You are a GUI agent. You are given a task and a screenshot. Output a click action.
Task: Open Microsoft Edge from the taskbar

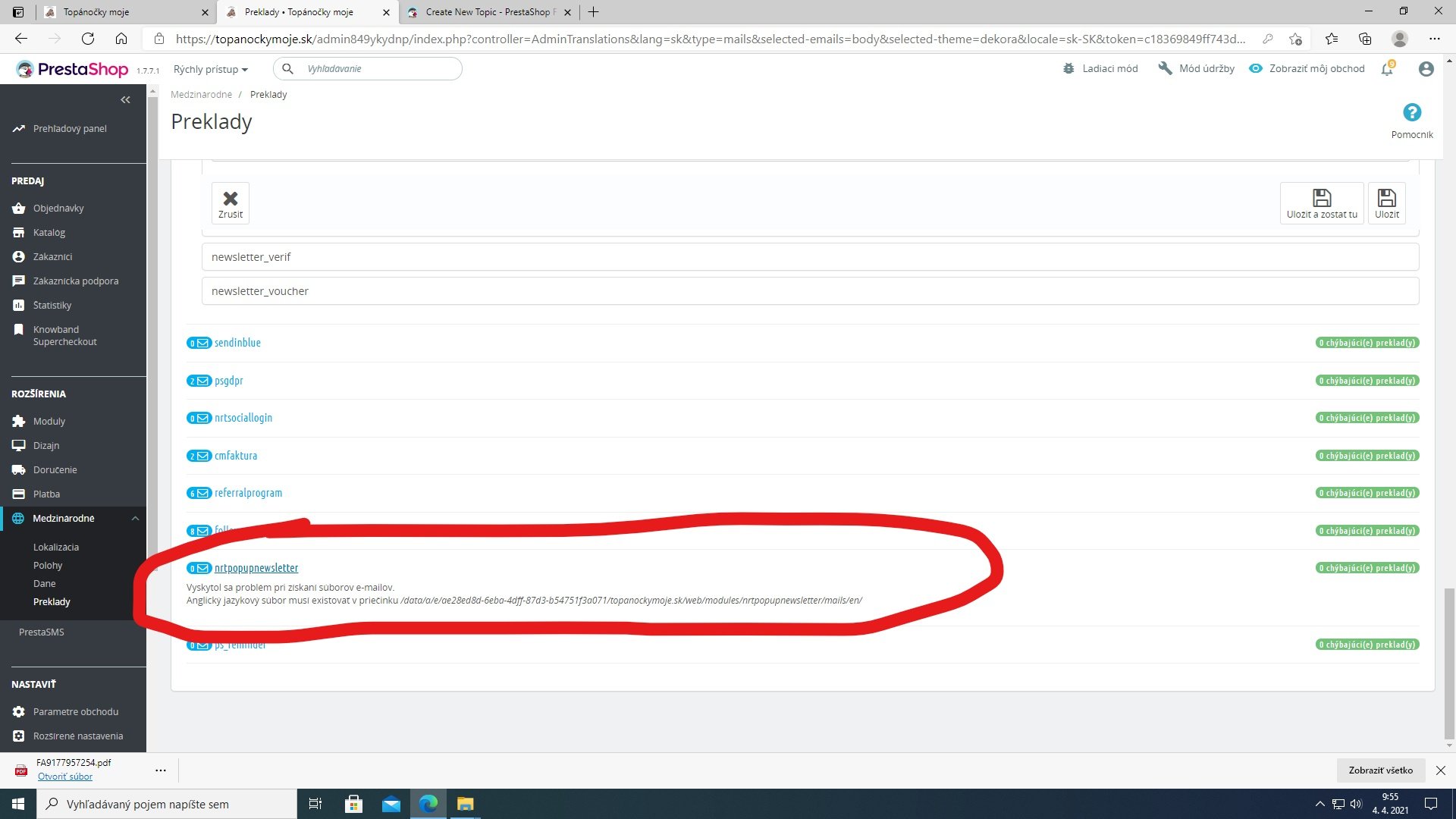pyautogui.click(x=428, y=804)
